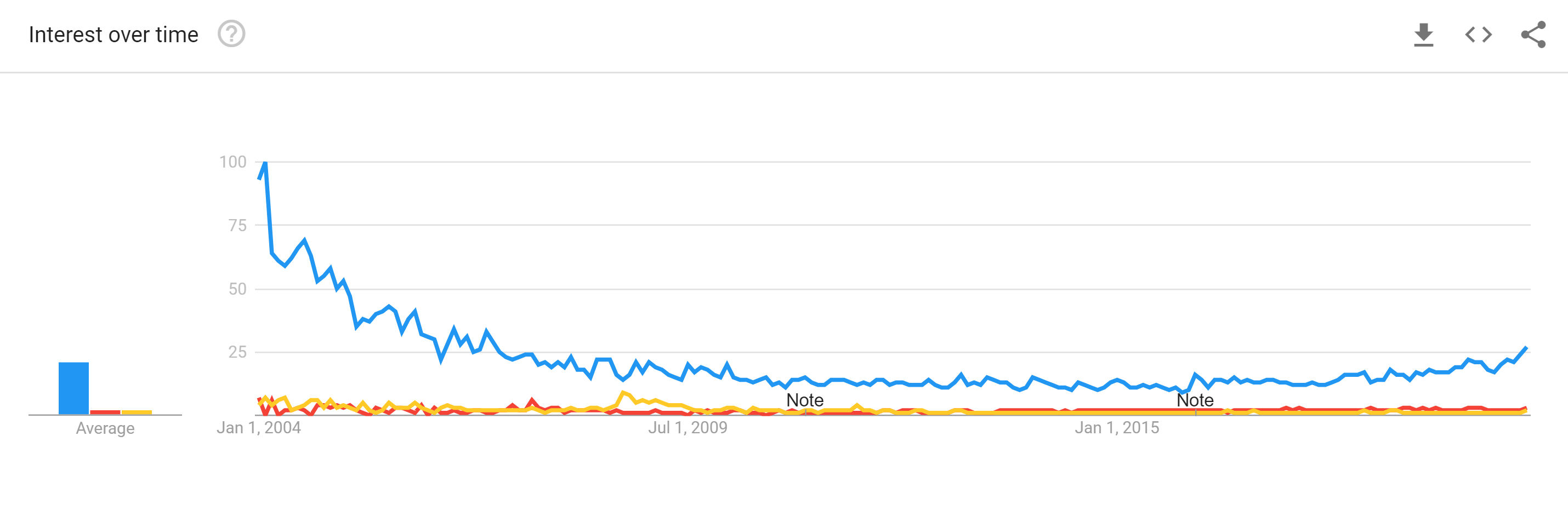Image resolution: width=1568 pixels, height=522 pixels.
Task: Open the embed code icon
Action: pos(1478,35)
